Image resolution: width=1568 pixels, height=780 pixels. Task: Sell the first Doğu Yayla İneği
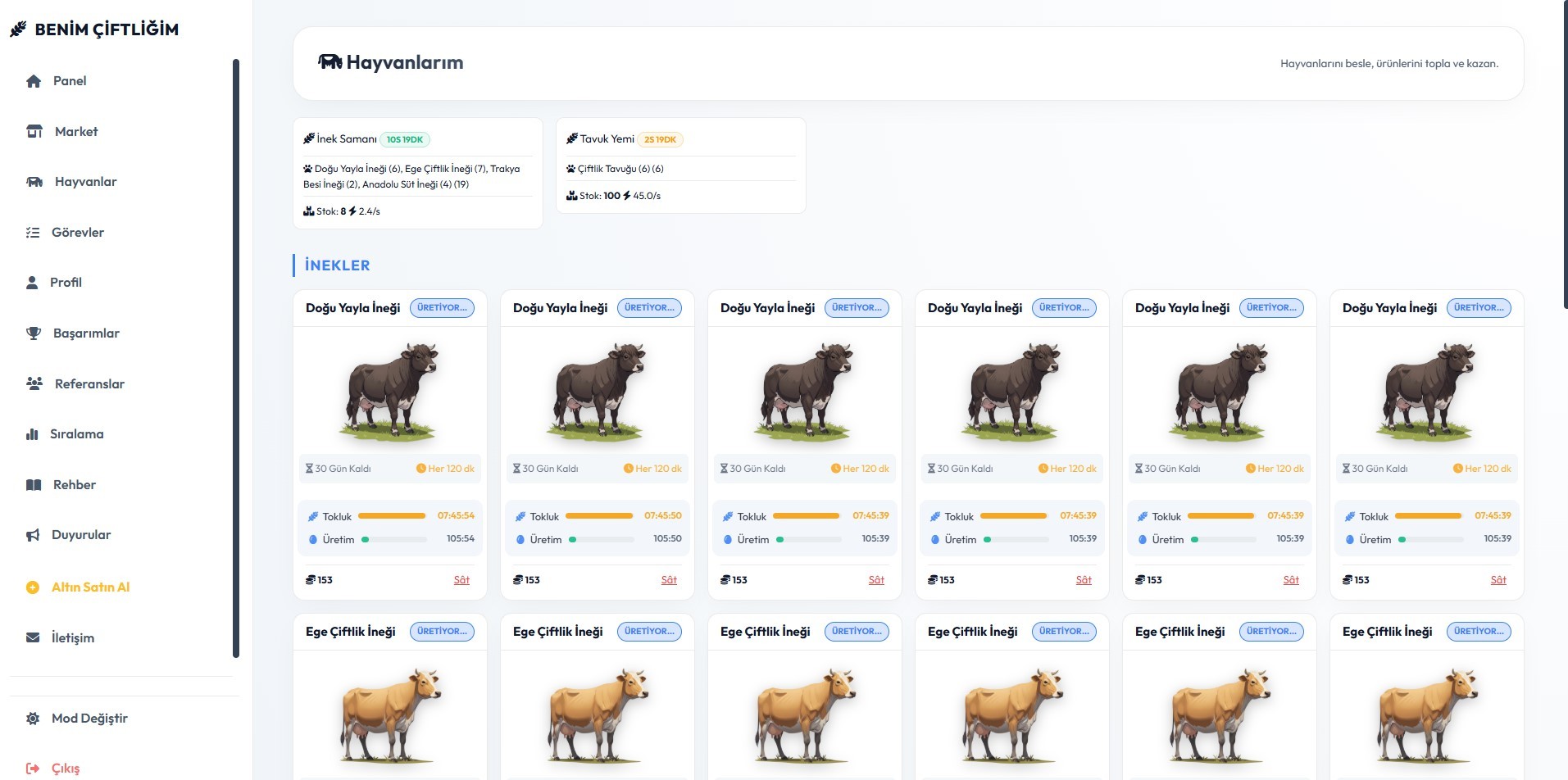point(461,580)
